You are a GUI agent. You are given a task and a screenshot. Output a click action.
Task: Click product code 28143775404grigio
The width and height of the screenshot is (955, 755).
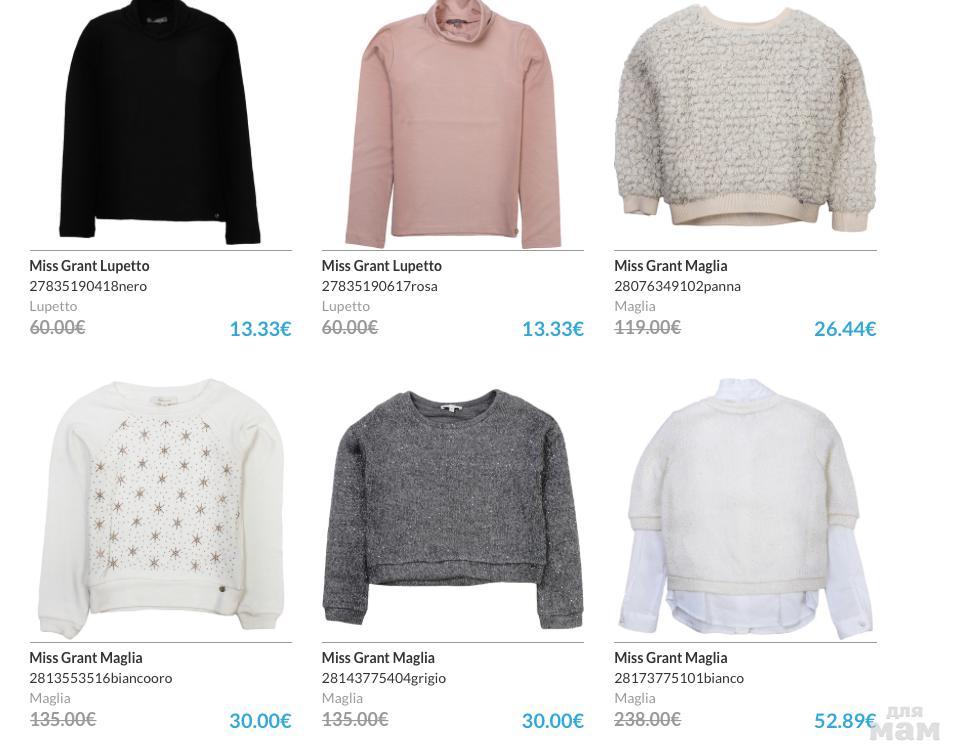384,678
